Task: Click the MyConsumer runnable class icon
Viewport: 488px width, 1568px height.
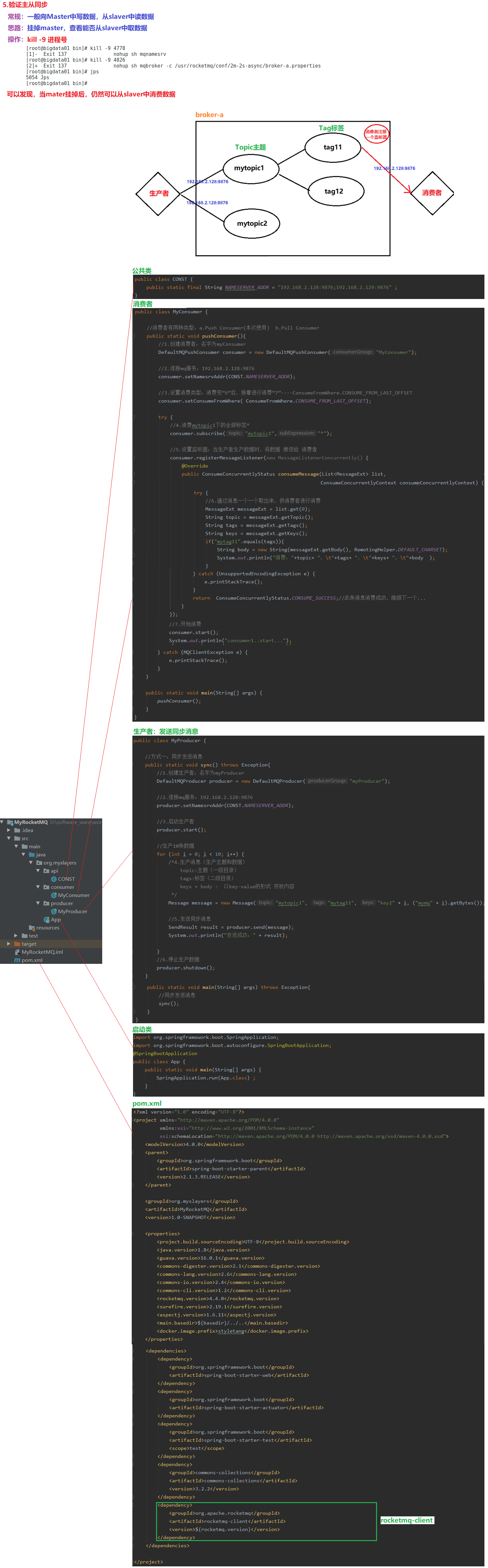Action: point(54,895)
